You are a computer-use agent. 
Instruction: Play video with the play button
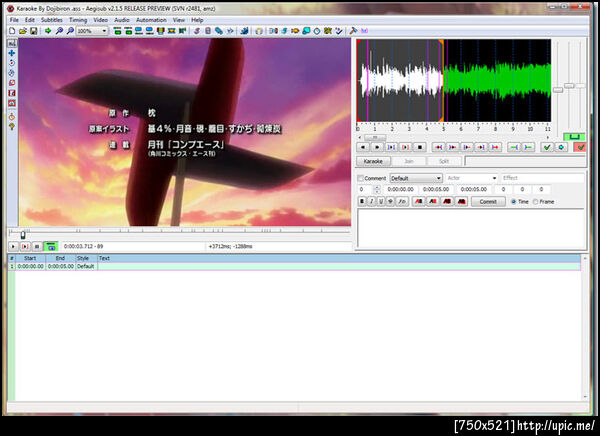click(x=13, y=247)
